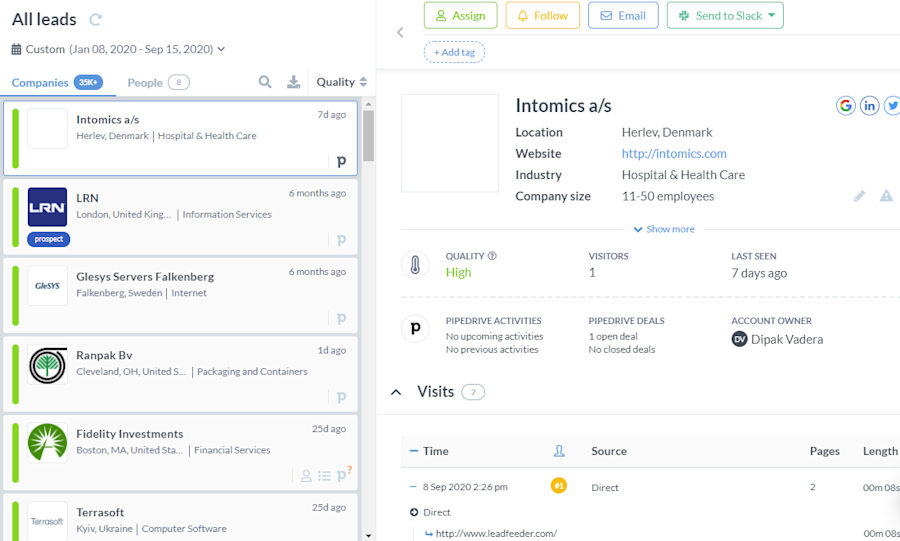Go back with the left chevron
The image size is (900, 541).
[401, 33]
